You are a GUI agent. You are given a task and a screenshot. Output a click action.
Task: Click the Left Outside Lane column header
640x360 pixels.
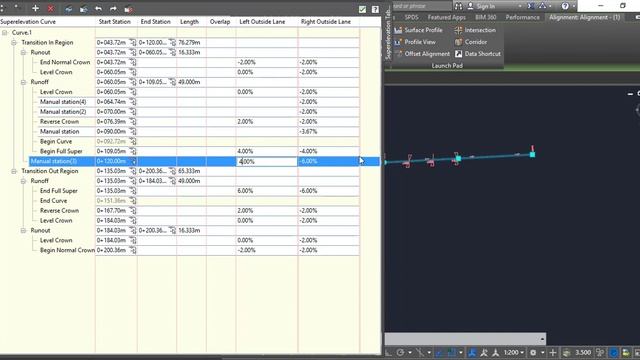point(262,22)
